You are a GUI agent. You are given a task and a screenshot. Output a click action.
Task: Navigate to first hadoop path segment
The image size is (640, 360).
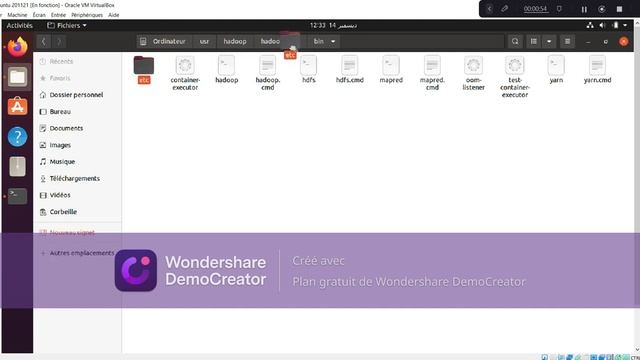point(235,41)
